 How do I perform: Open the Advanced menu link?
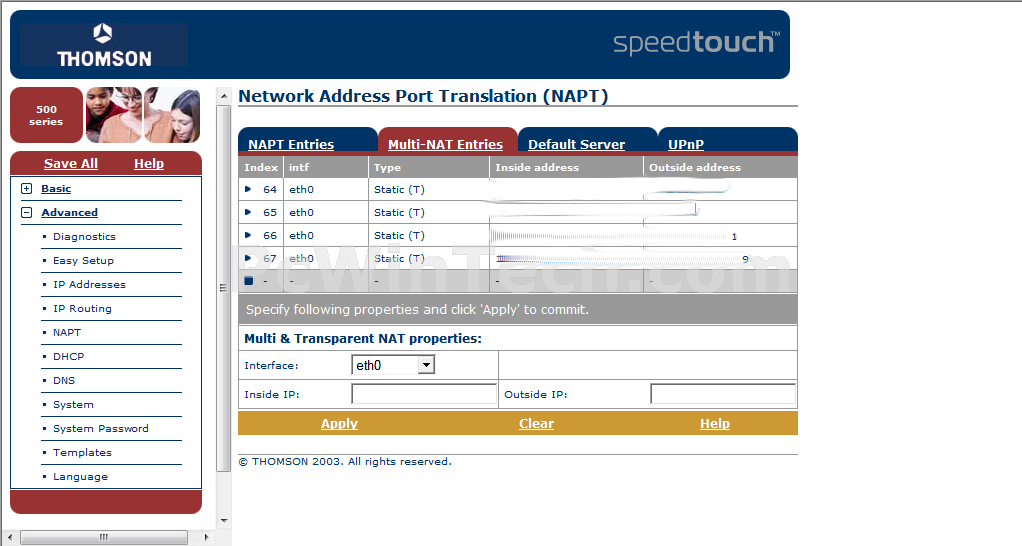point(69,212)
